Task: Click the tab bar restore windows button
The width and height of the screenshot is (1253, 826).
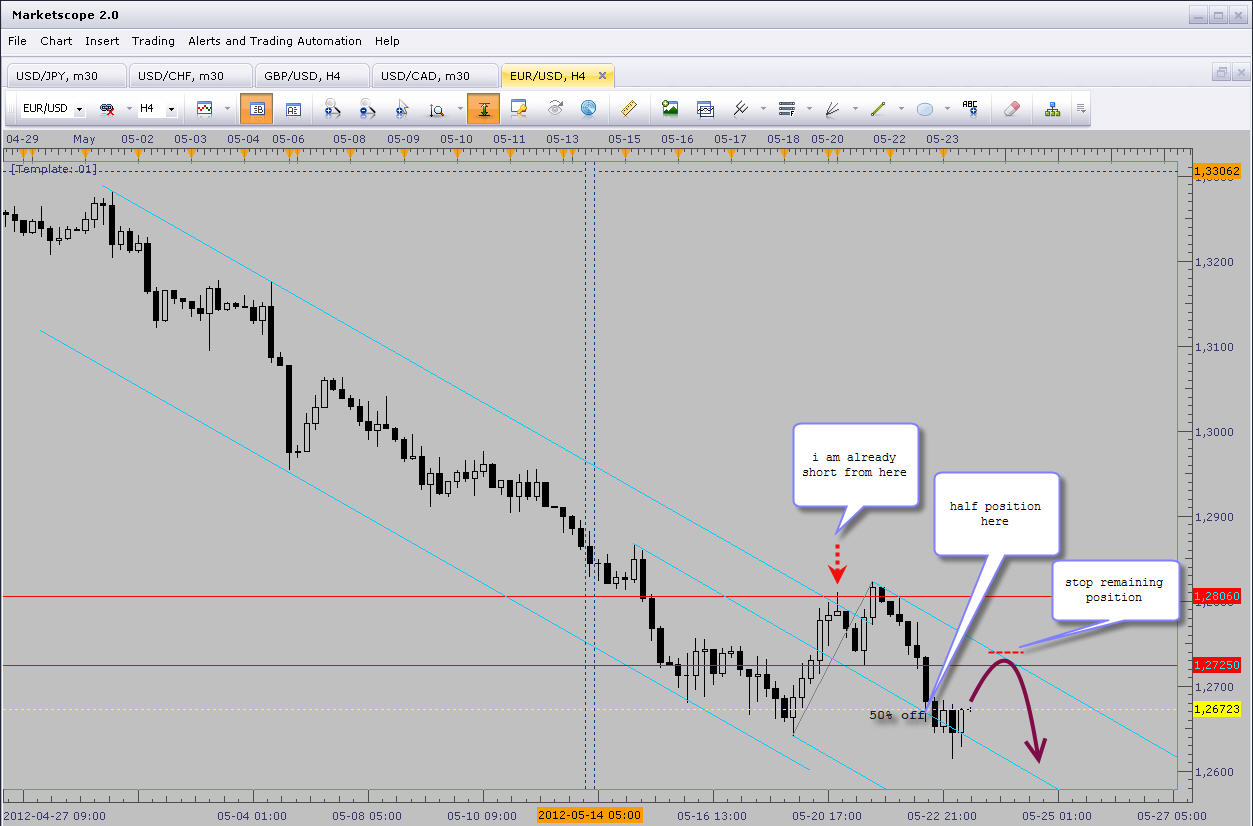Action: click(1221, 73)
